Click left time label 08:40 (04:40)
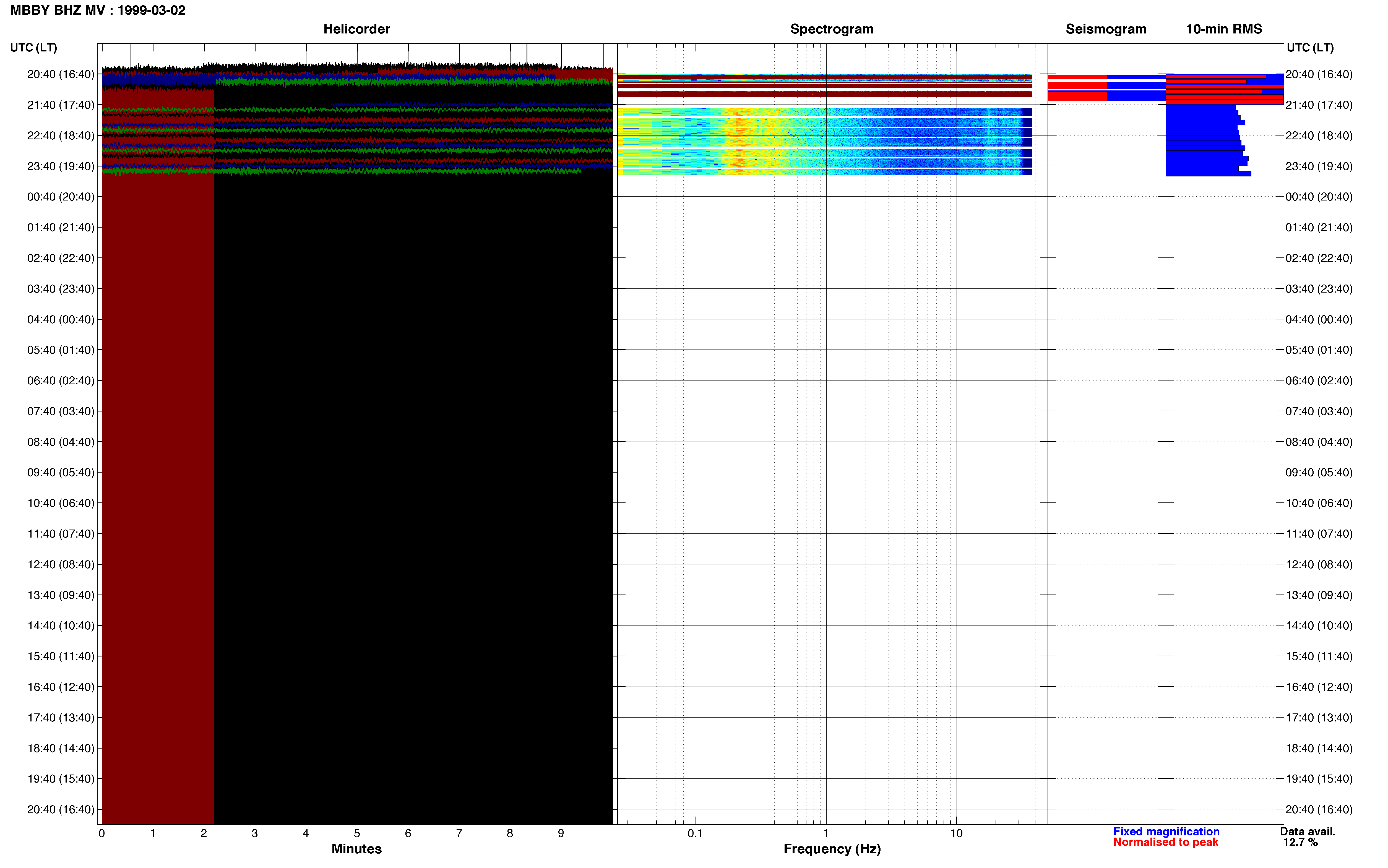 (60, 442)
